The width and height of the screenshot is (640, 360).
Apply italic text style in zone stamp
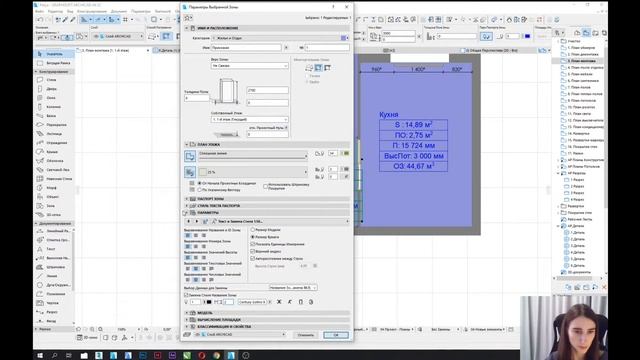(x=290, y=302)
